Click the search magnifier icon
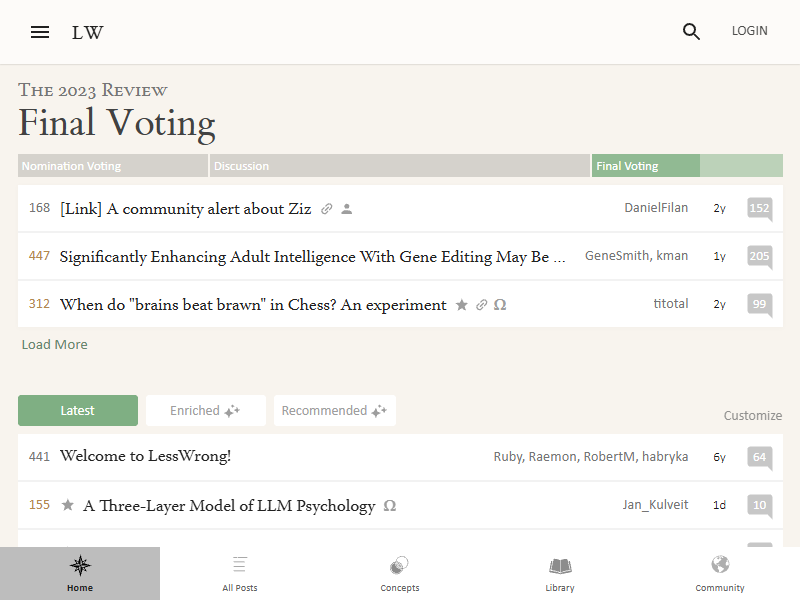The height and width of the screenshot is (600, 800). (691, 32)
